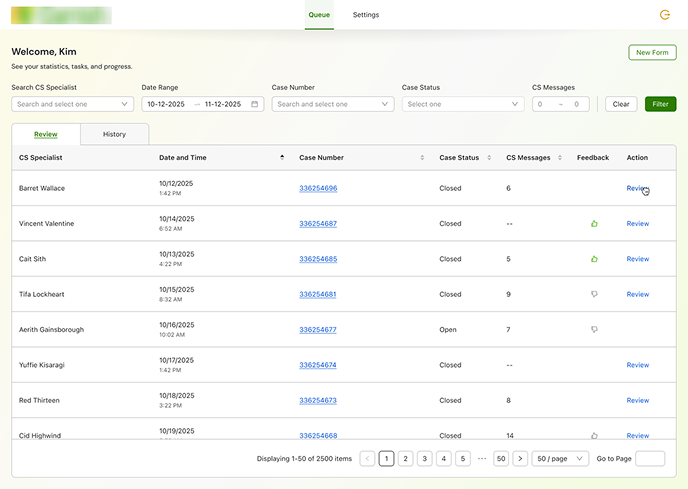This screenshot has height=489, width=688.
Task: Click Review action for Cid Highwind
Action: (x=638, y=435)
